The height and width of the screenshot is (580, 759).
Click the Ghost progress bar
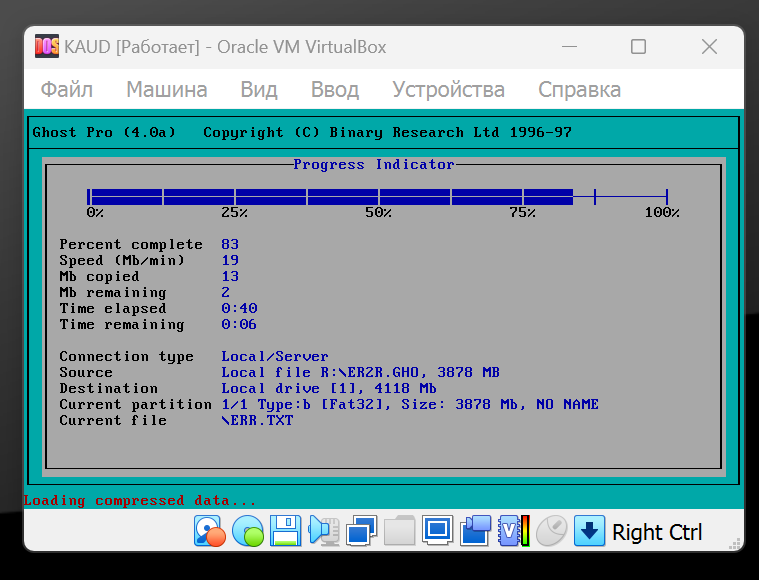click(x=378, y=197)
